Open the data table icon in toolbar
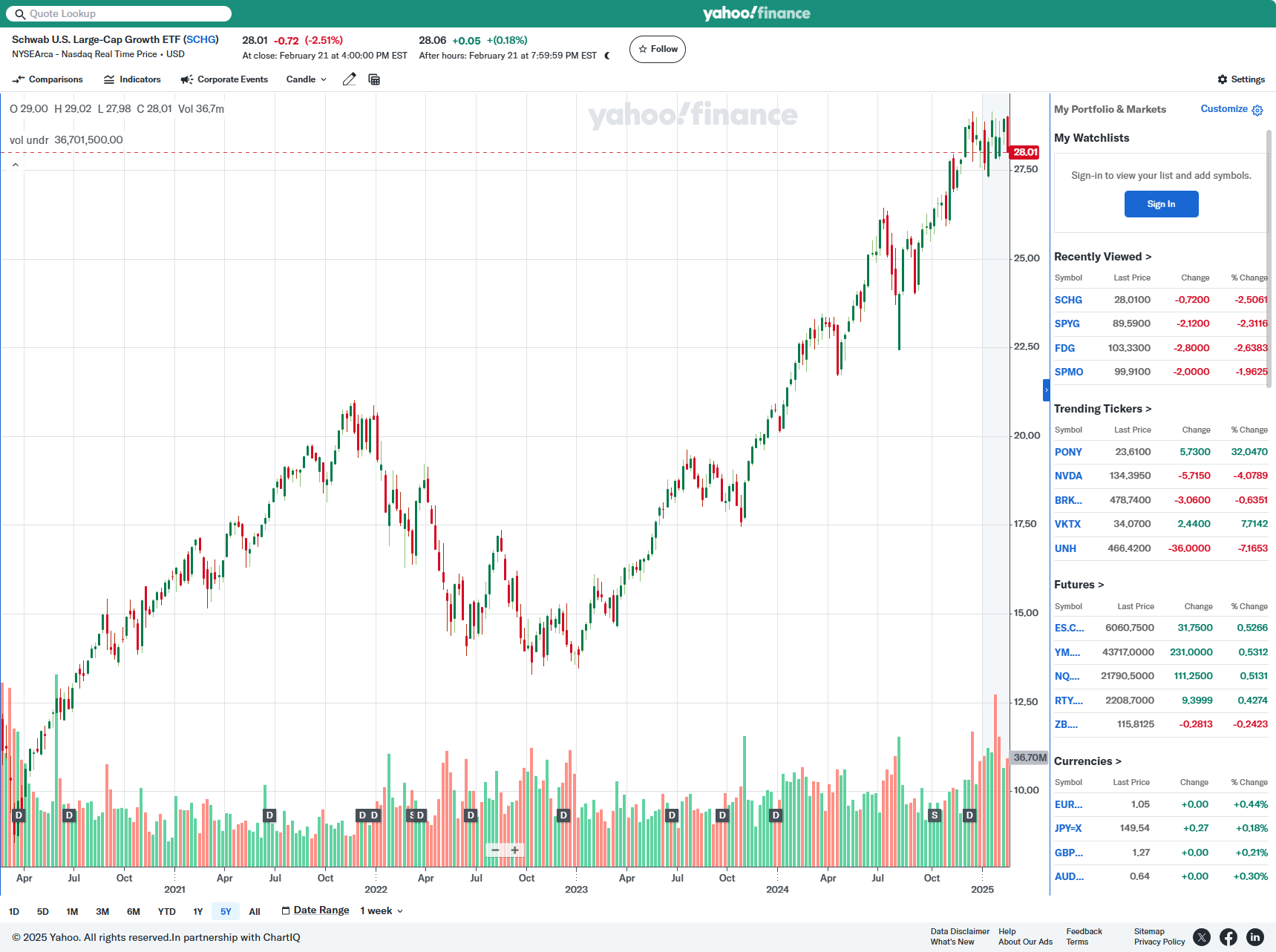 click(x=374, y=79)
